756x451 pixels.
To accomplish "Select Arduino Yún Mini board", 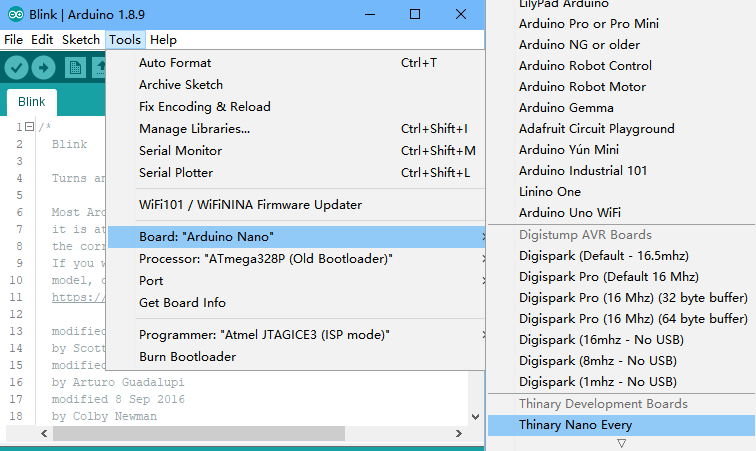I will click(x=621, y=150).
